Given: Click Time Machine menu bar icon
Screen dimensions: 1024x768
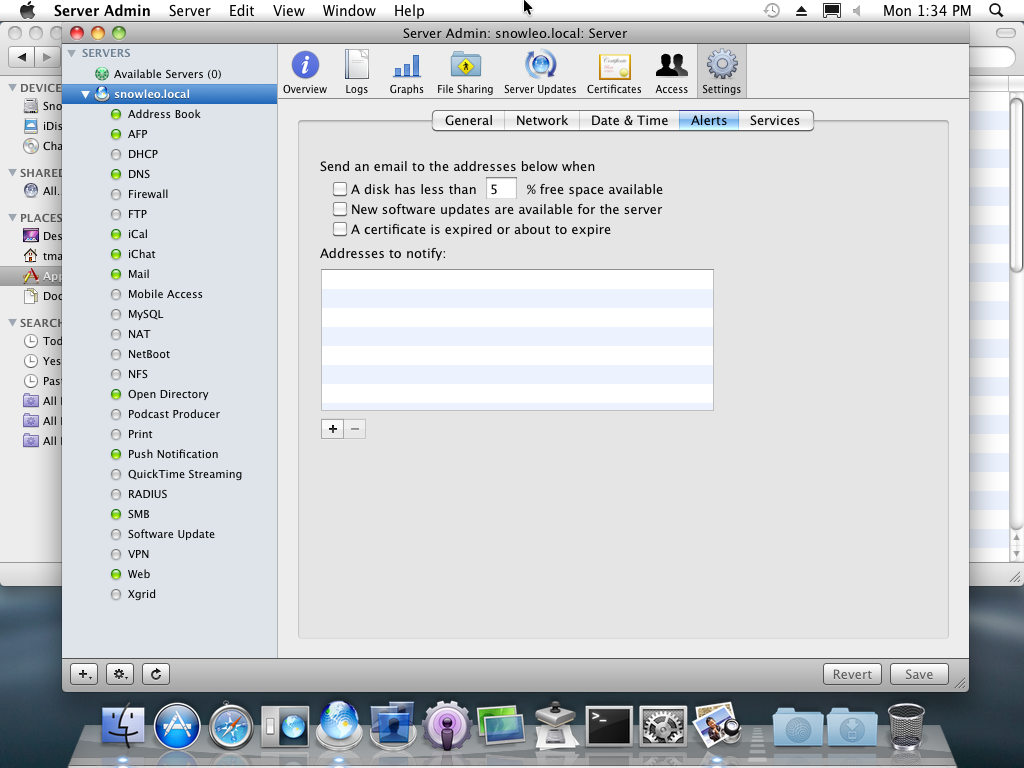Looking at the screenshot, I should (772, 10).
